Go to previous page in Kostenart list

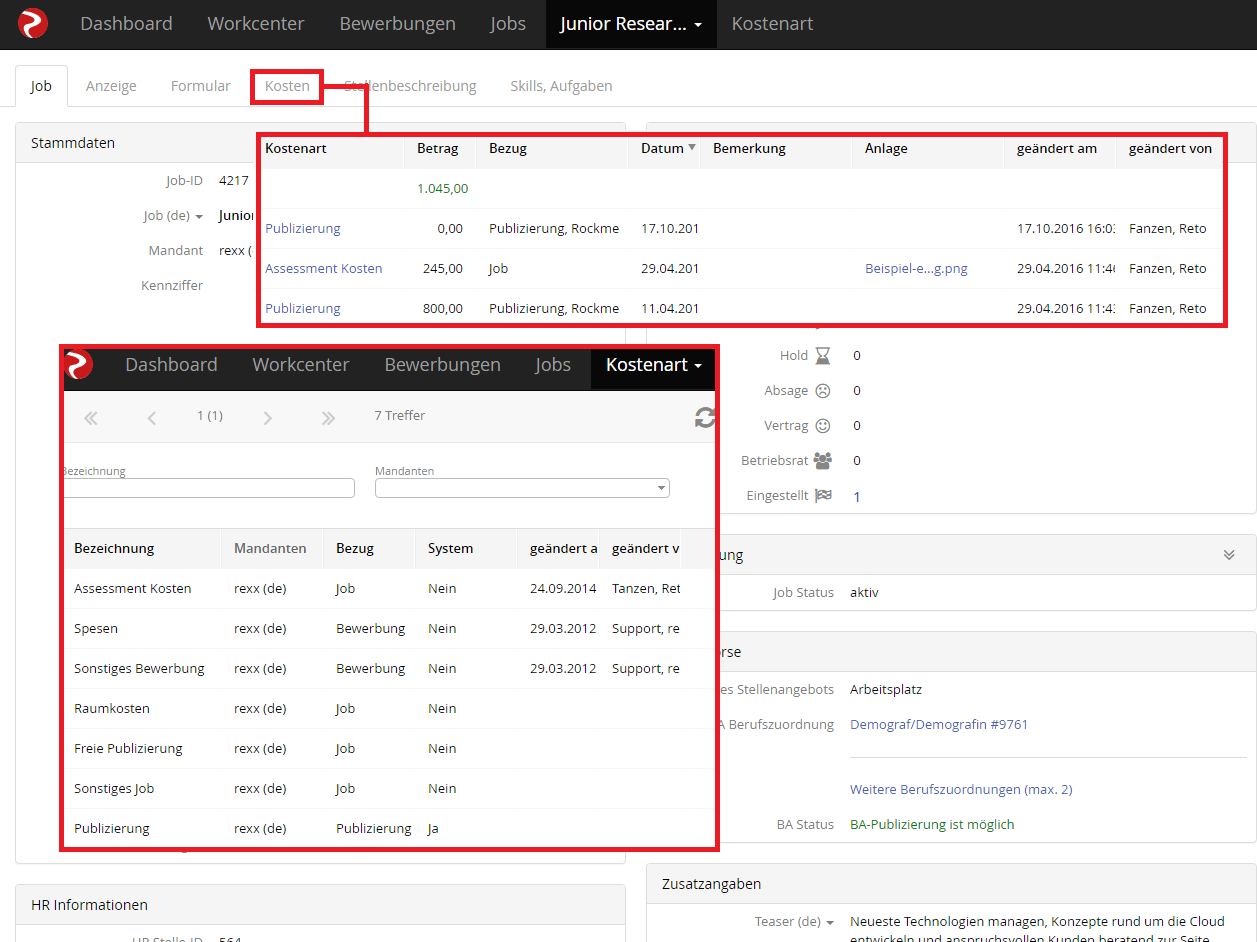point(152,418)
